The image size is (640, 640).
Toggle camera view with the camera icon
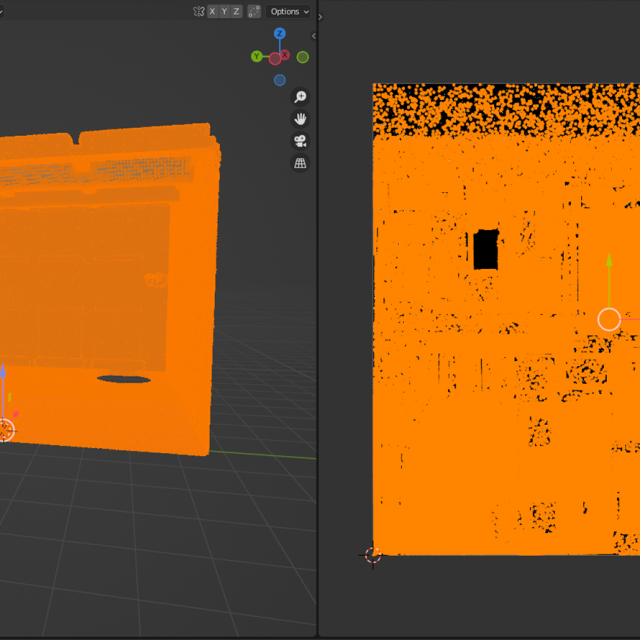[300, 141]
